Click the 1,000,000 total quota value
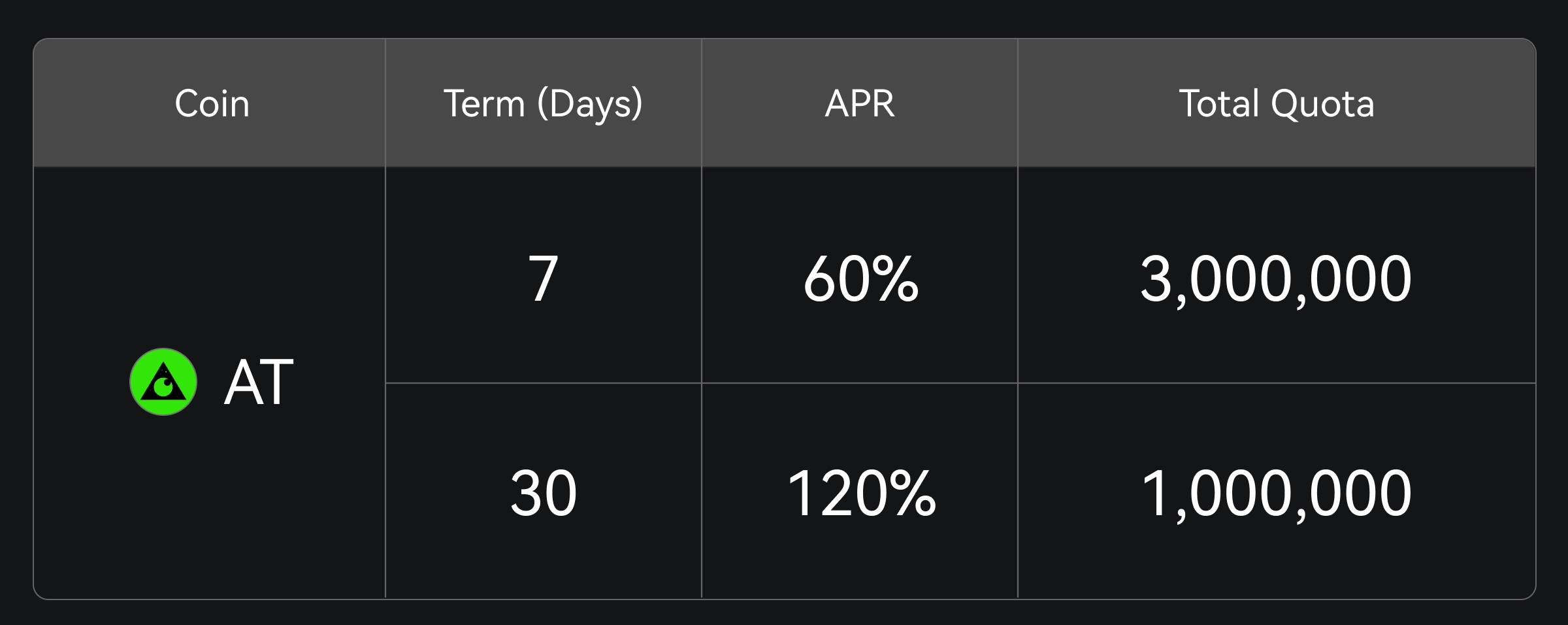The width and height of the screenshot is (1568, 625). coord(1276,494)
